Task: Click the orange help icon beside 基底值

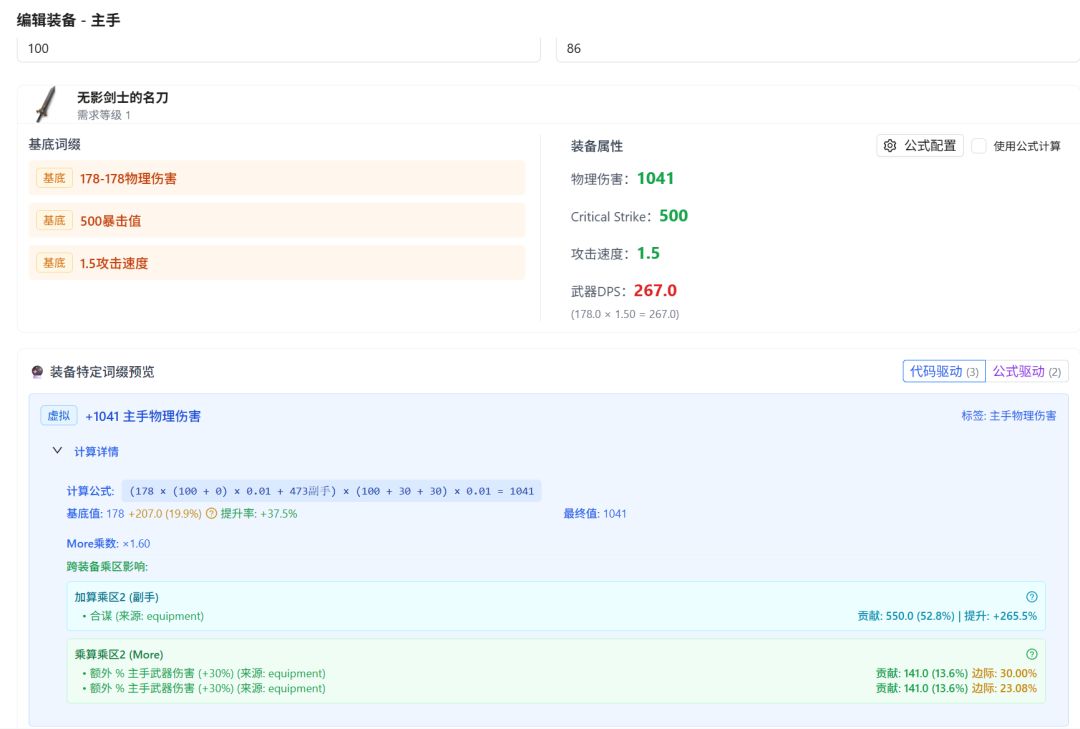Action: (x=211, y=514)
